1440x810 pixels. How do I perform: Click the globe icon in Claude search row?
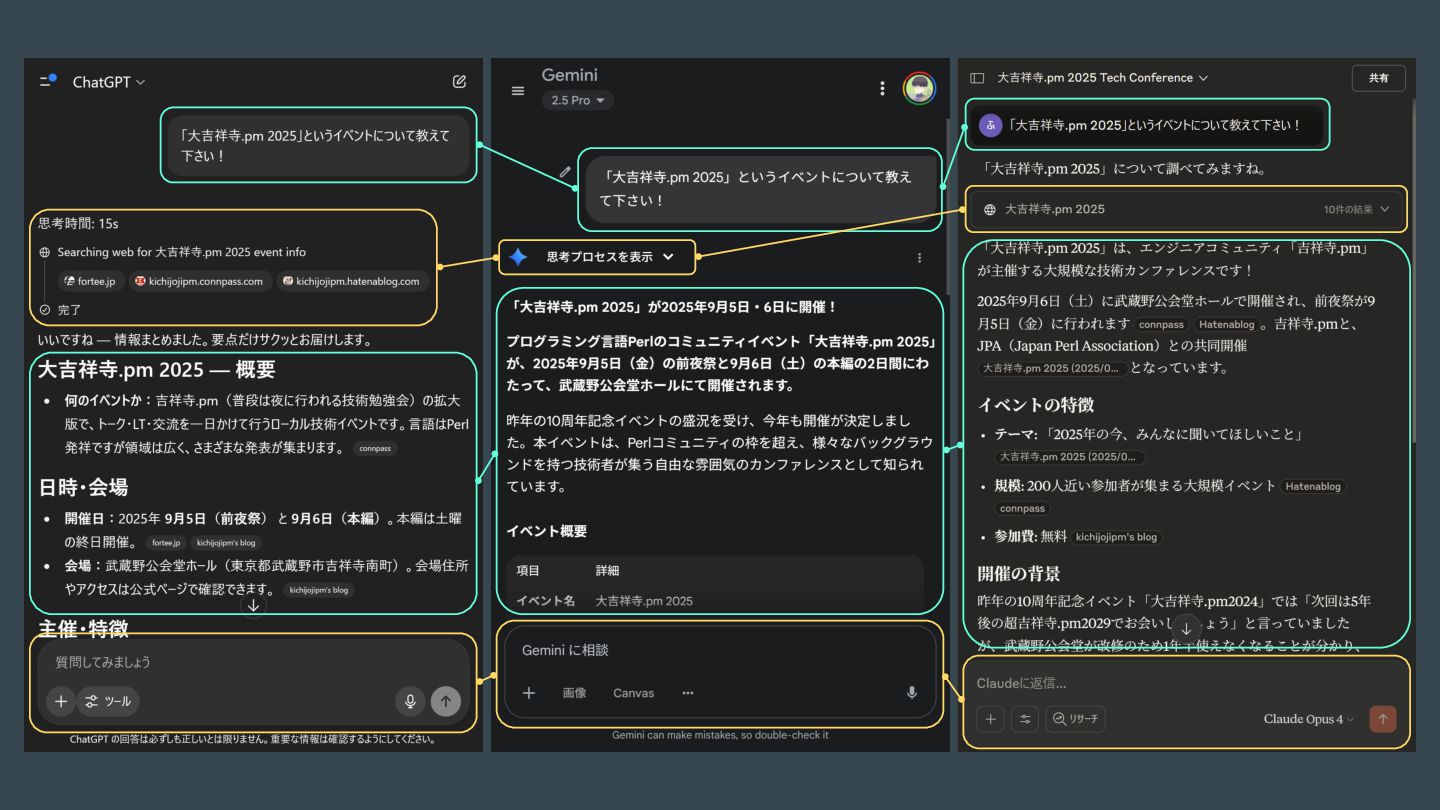pyautogui.click(x=990, y=209)
